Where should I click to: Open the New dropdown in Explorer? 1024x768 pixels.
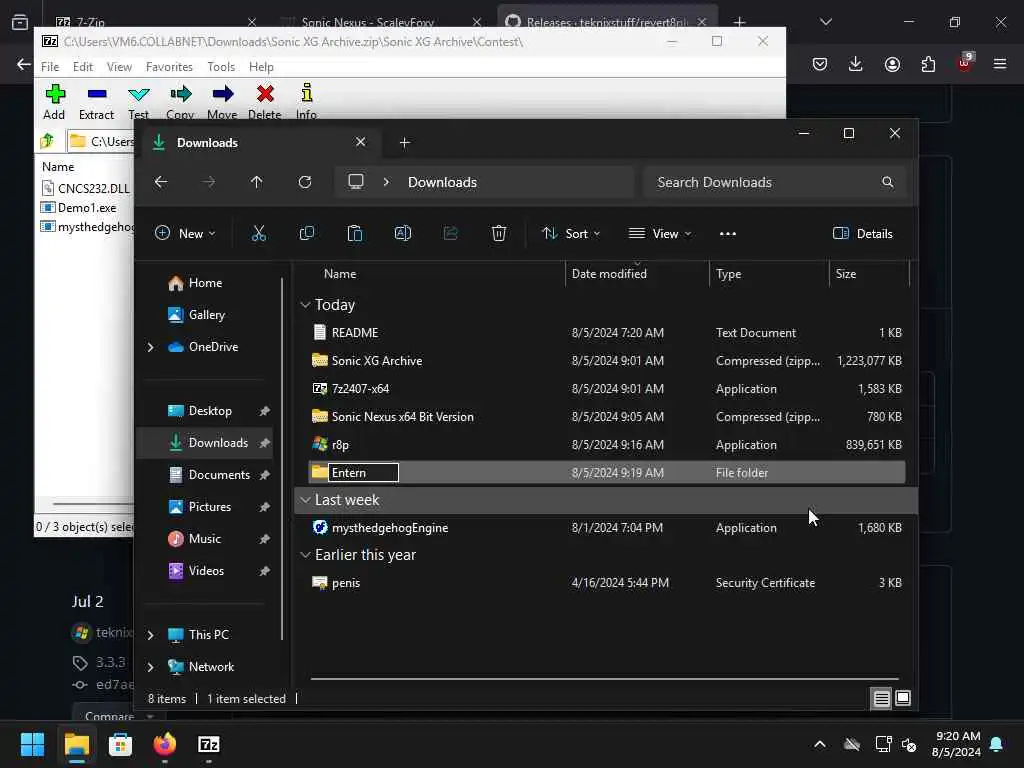185,234
